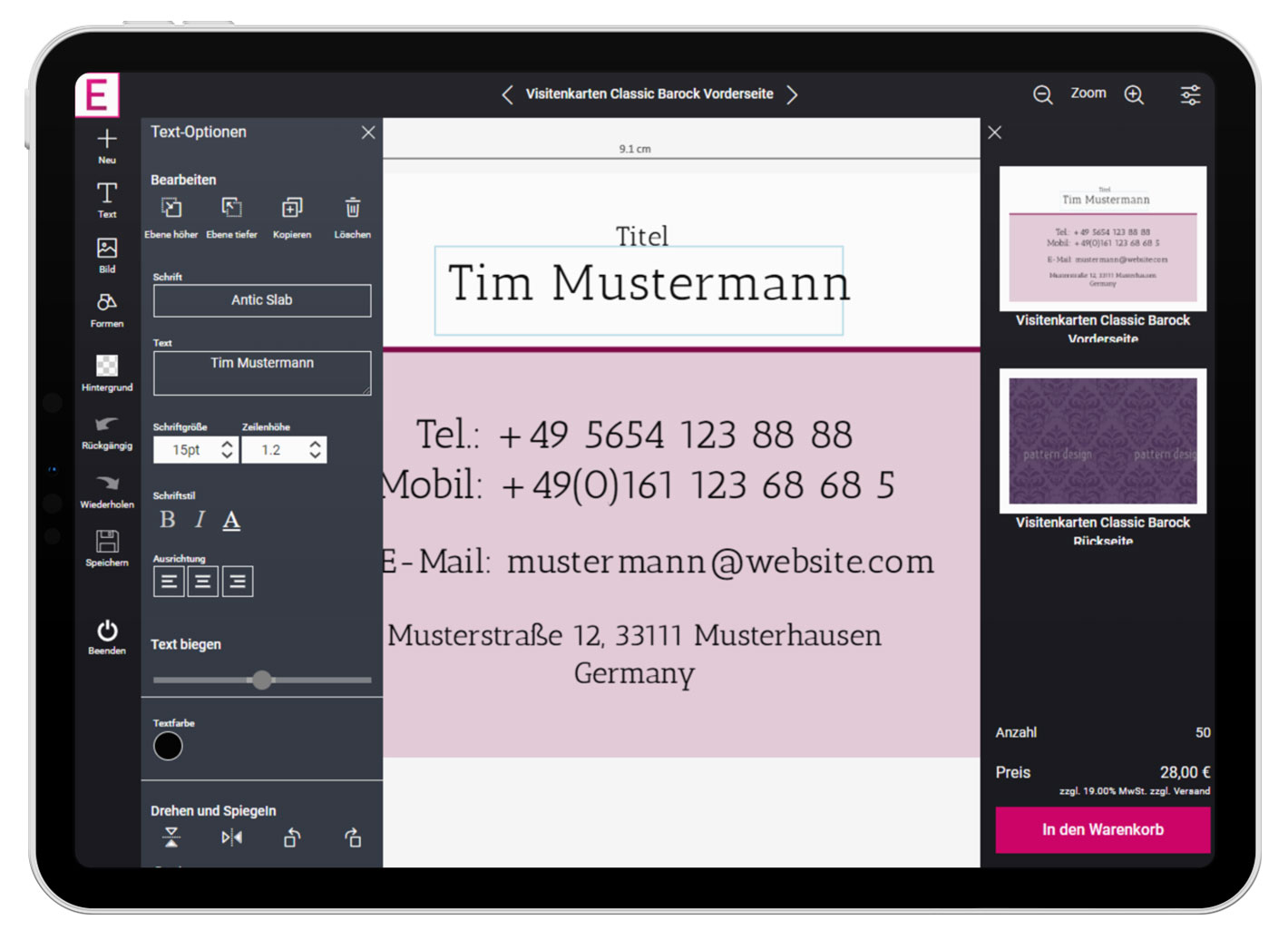This screenshot has width=1288, height=940.
Task: Select the Visitenkarten Classic Barock Rückseite thumbnail
Action: (1102, 441)
